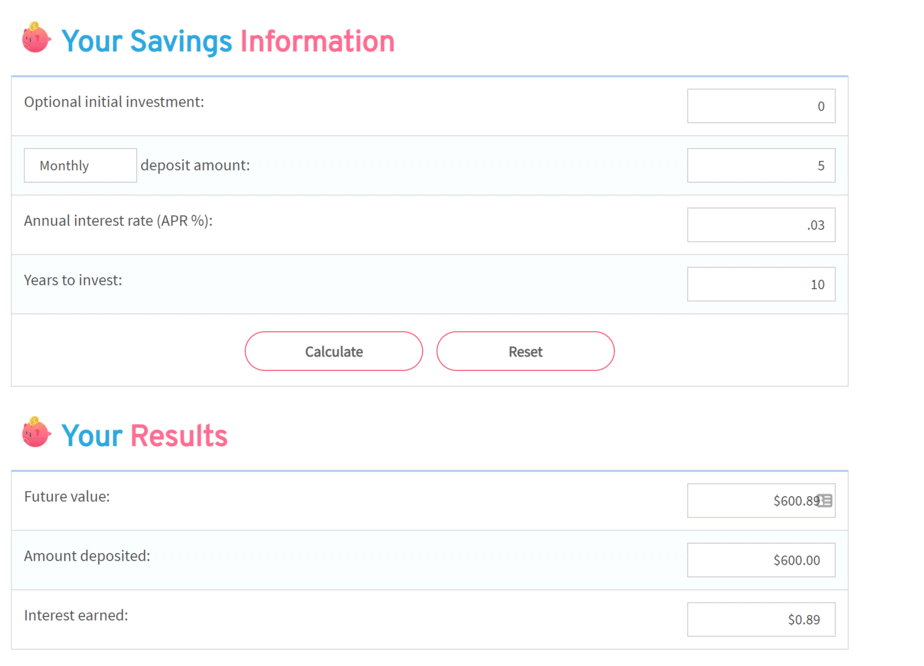Click the 'Your Savings Information' heading
The image size is (924, 666).
pos(228,41)
